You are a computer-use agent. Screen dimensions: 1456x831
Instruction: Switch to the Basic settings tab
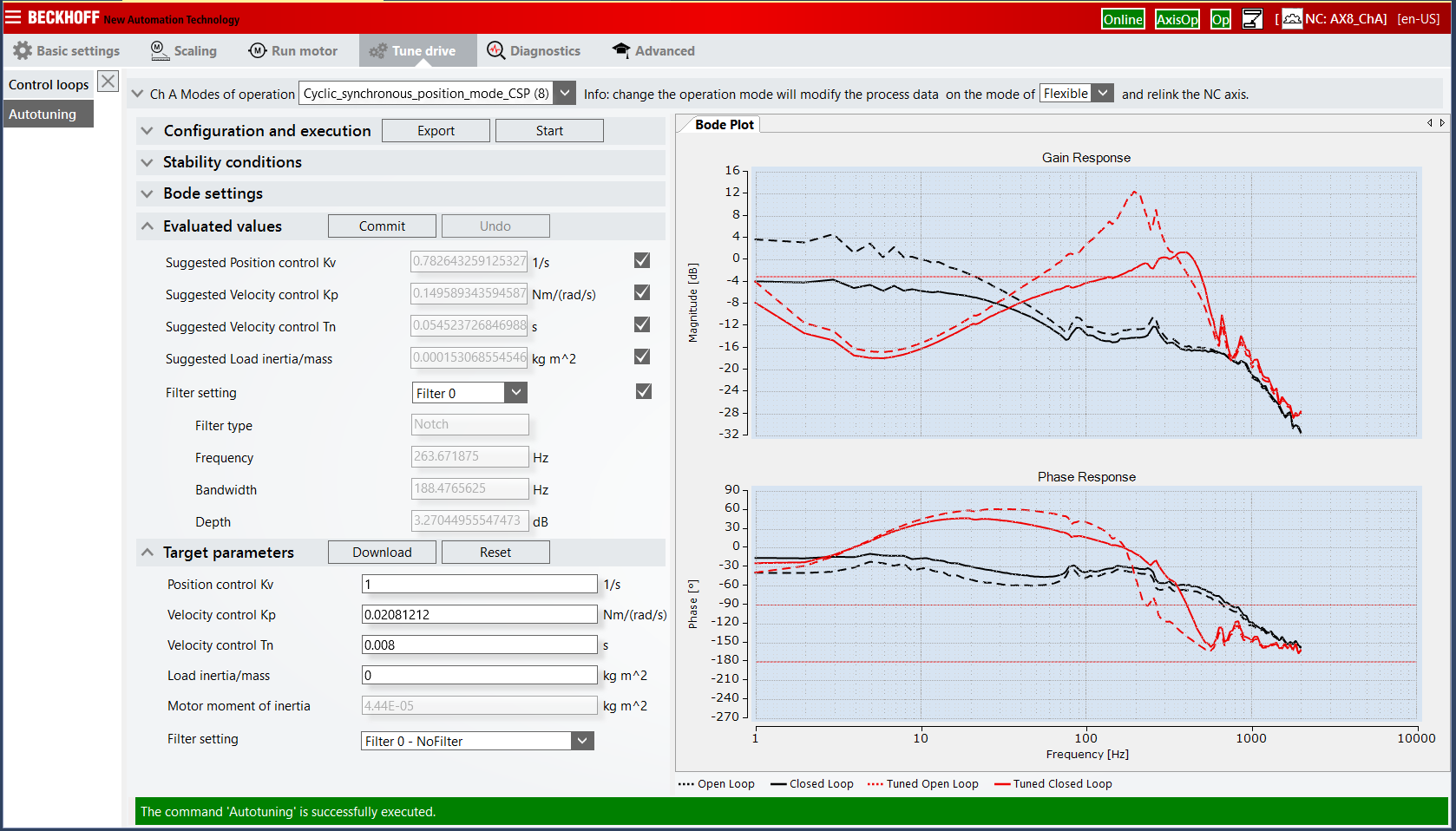coord(67,50)
